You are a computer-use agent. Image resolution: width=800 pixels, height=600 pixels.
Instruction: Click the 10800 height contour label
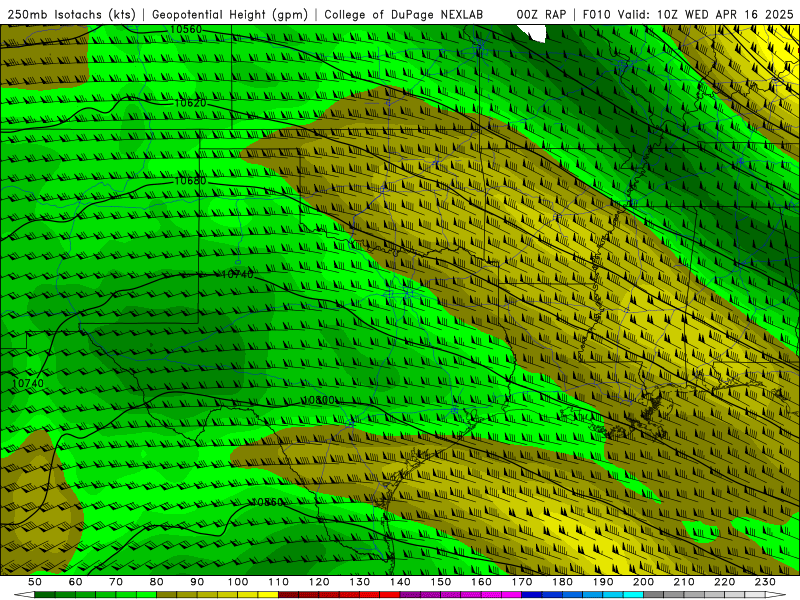point(319,400)
